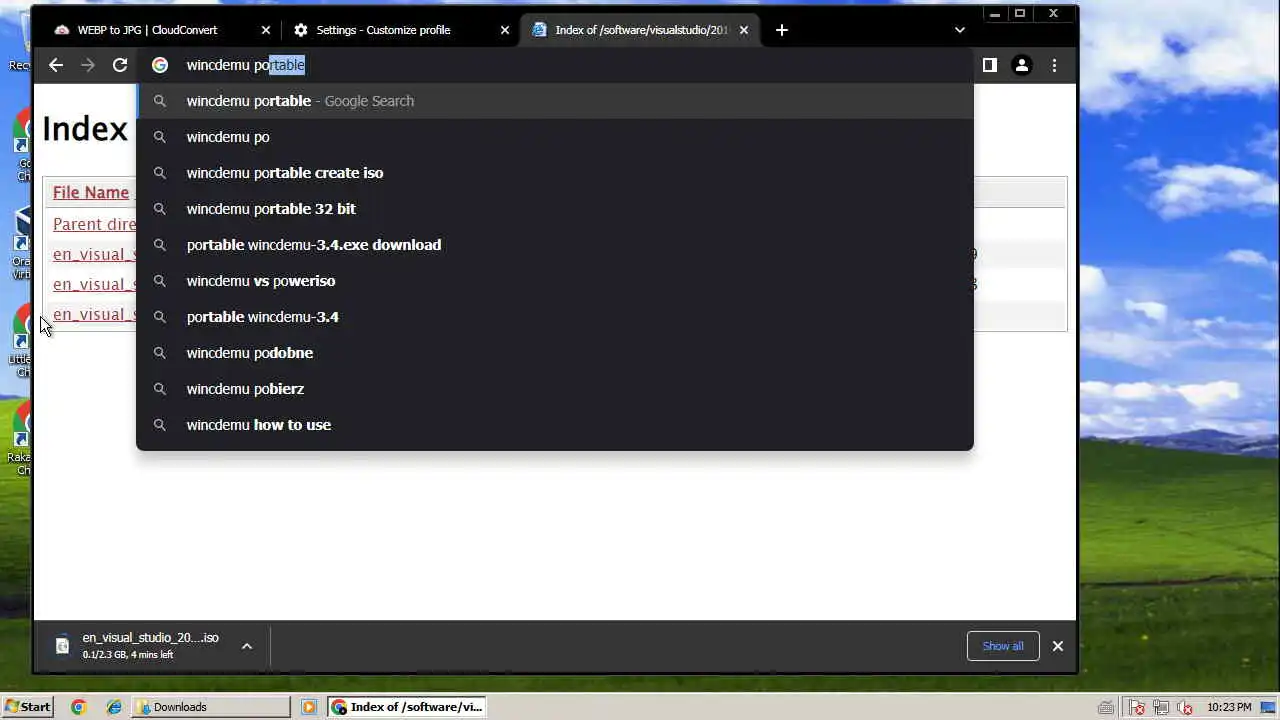Pick 'wincdemu vs poweriso' suggestion

[x=555, y=281]
